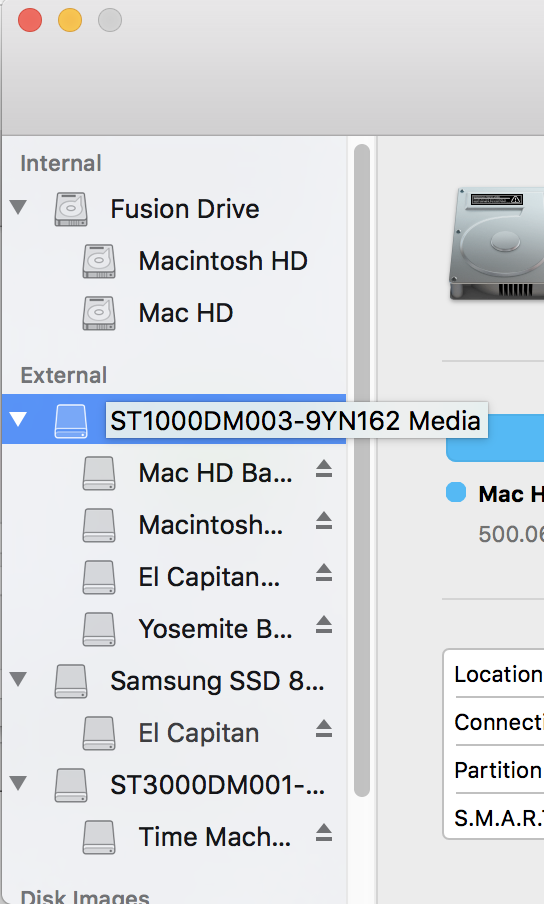Select Fusion Drive in sidebar

[174, 209]
